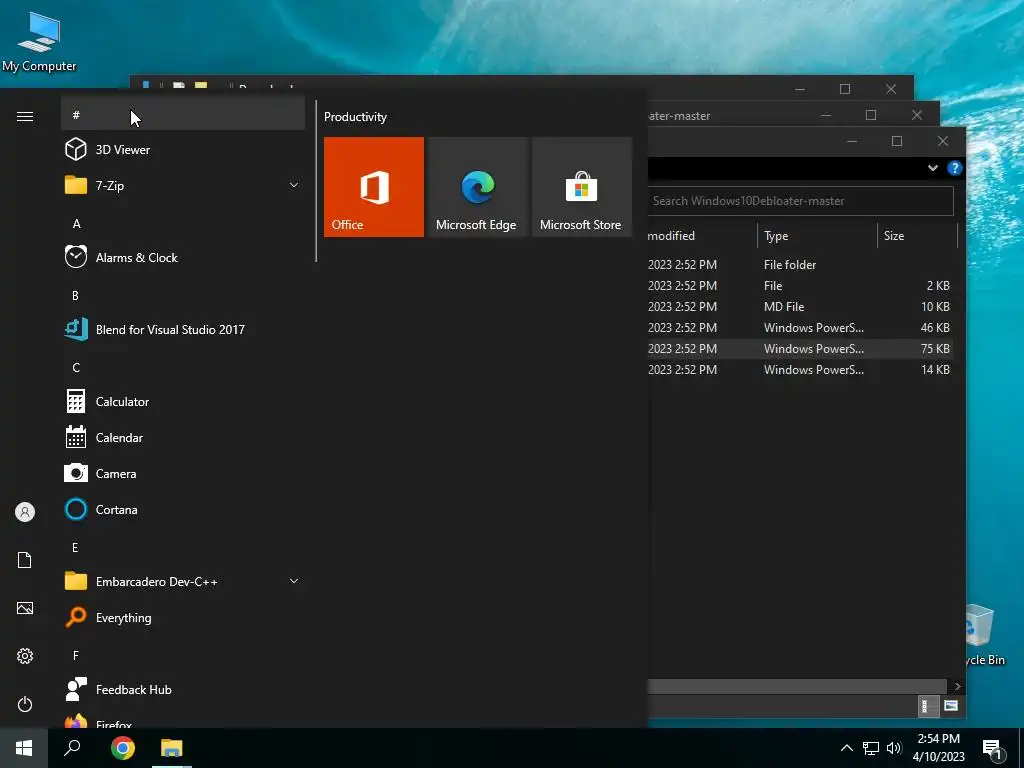Open the Pictures shortcut in Start sidebar
This screenshot has width=1024, height=768.
(25, 608)
